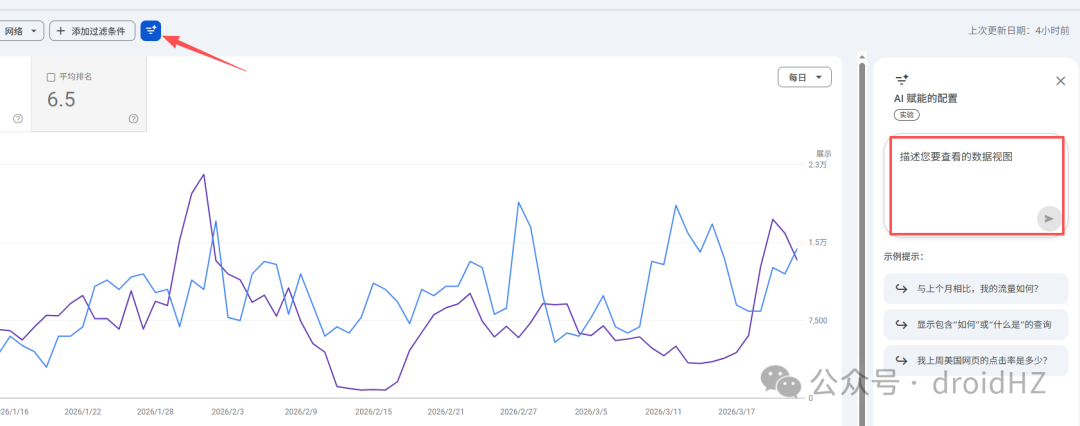This screenshot has width=1080, height=426.
Task: Close the AI 赋能的配置 panel
Action: coord(1061,81)
